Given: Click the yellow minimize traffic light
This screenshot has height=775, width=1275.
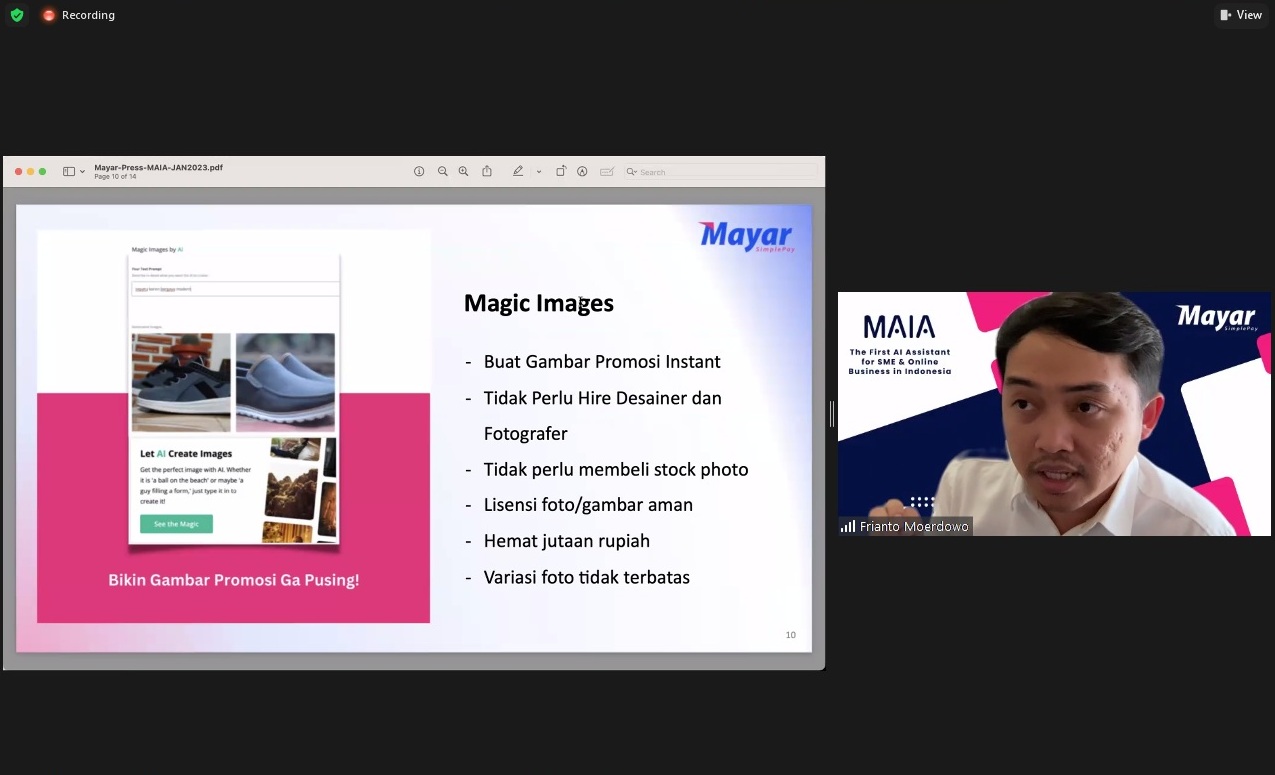Looking at the screenshot, I should [30, 171].
